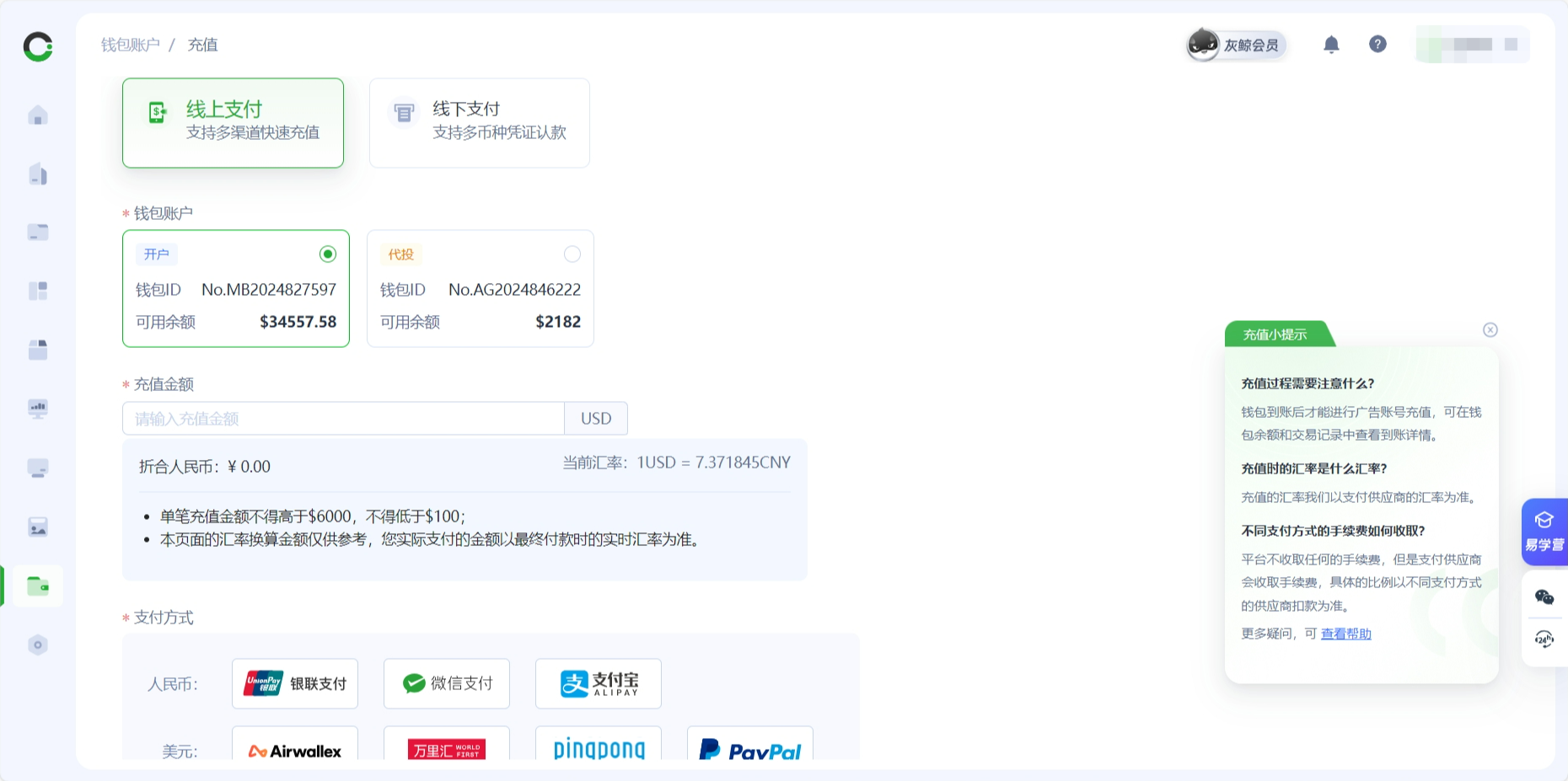Switch to 线上支付 payment tab
Image resolution: width=1568 pixels, height=781 pixels.
click(233, 123)
